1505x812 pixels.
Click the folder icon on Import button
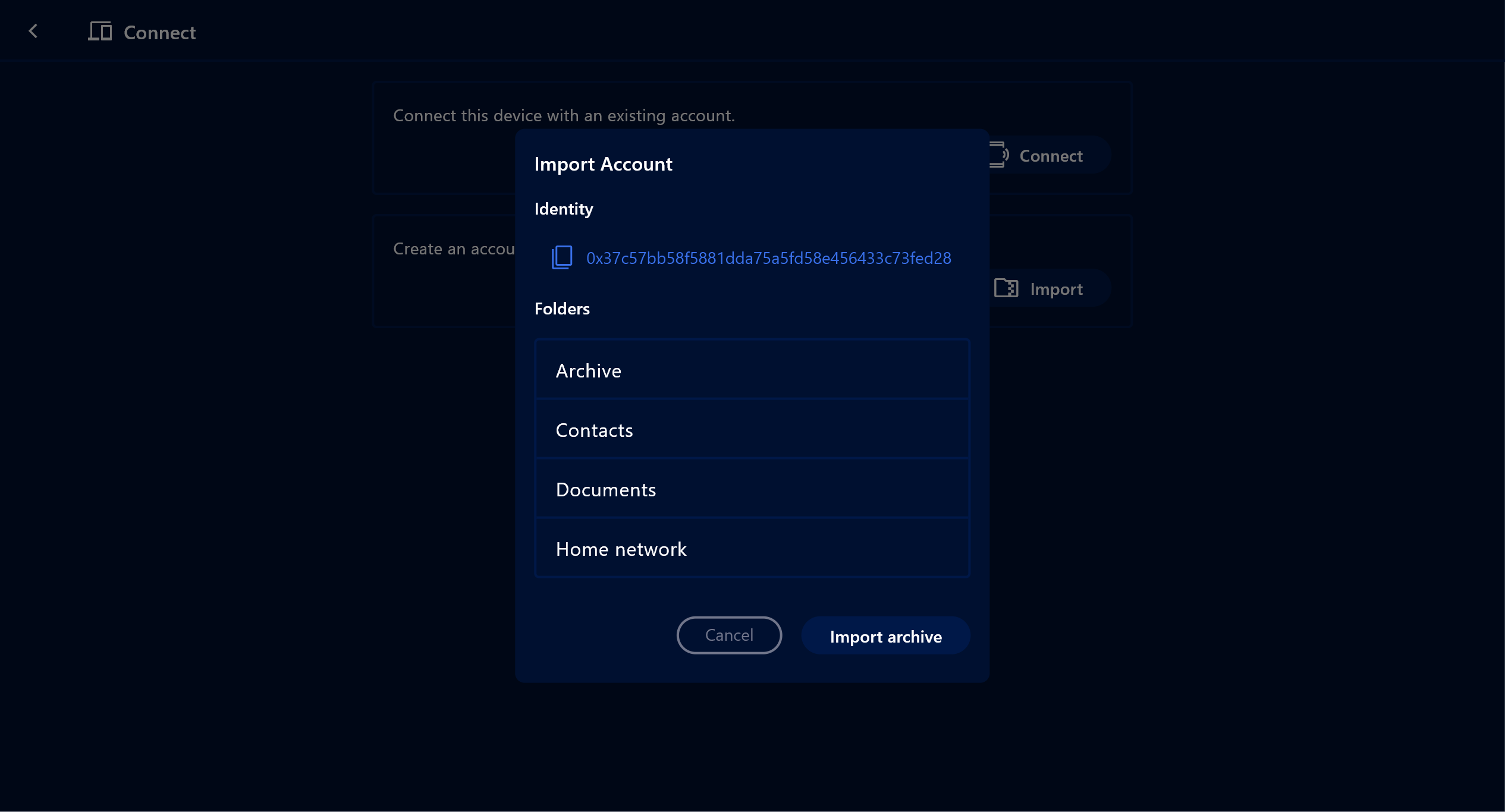1006,288
